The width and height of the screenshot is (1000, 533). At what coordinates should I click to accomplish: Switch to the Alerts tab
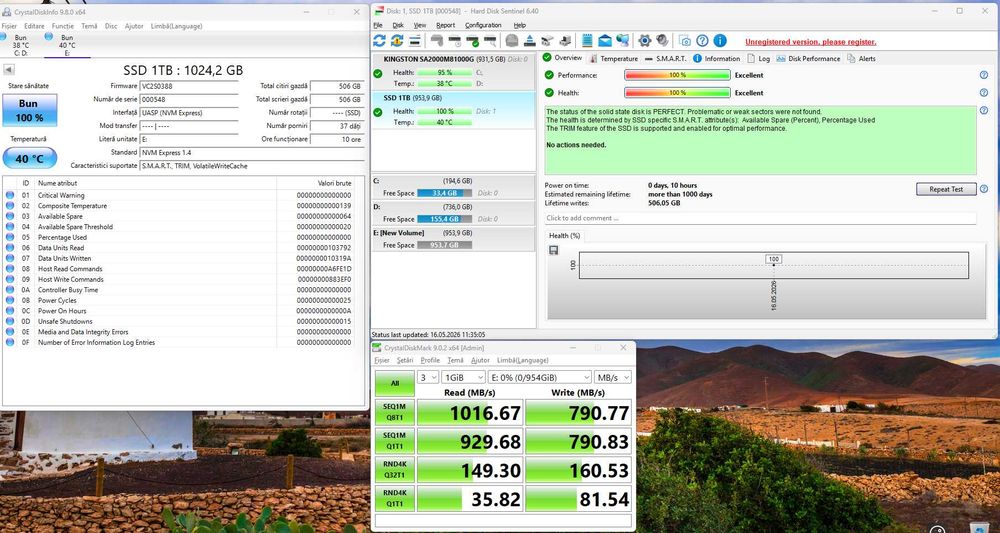[862, 59]
